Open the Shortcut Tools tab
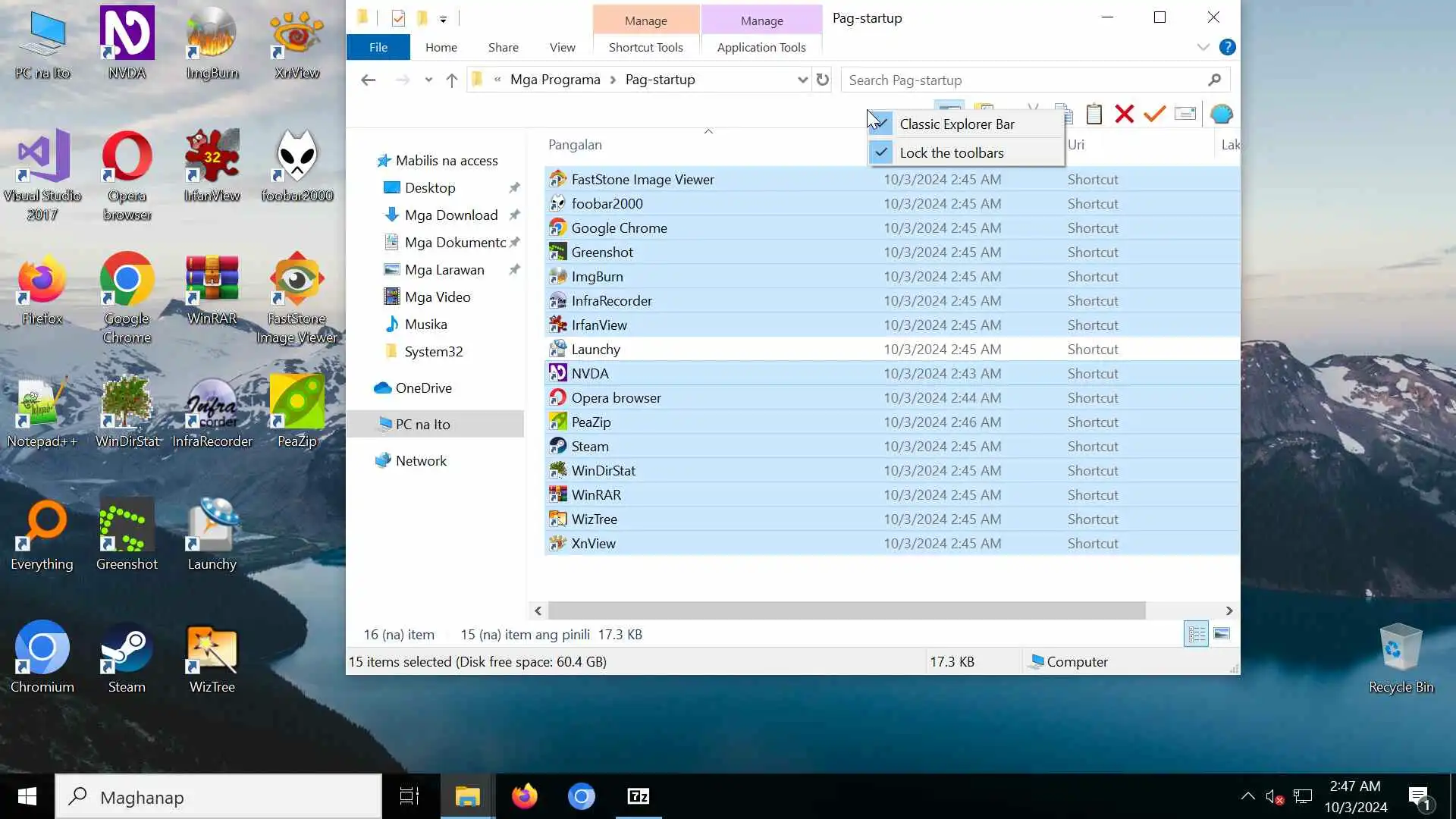 click(x=645, y=47)
